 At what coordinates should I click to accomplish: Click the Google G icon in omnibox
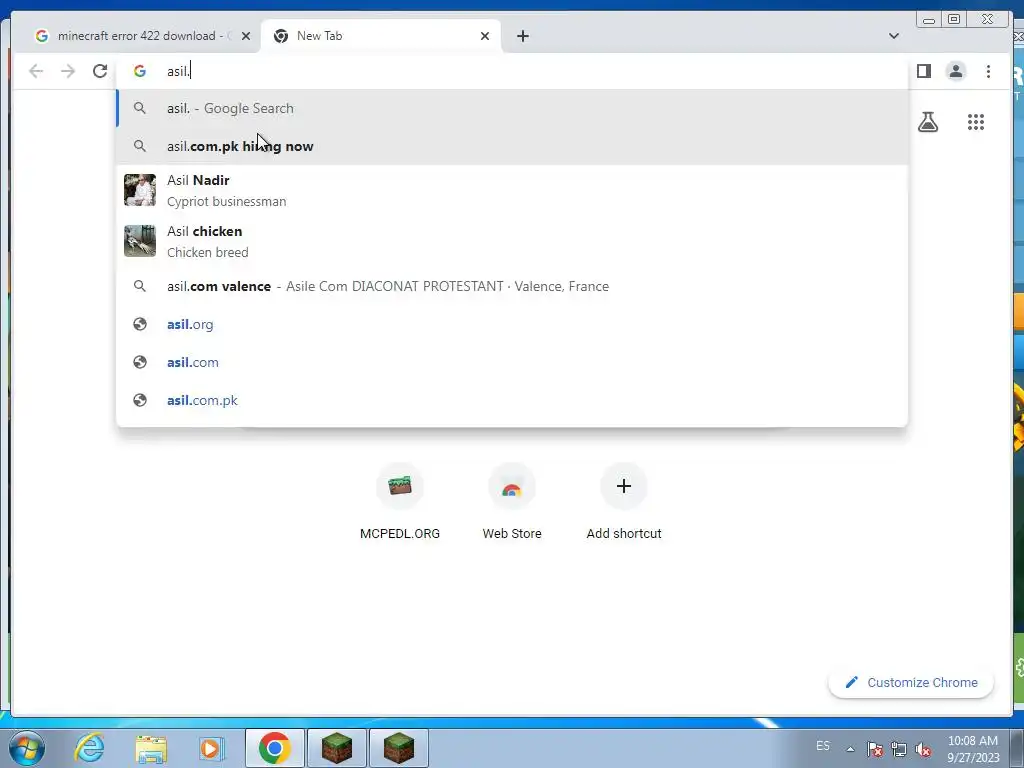pyautogui.click(x=140, y=71)
